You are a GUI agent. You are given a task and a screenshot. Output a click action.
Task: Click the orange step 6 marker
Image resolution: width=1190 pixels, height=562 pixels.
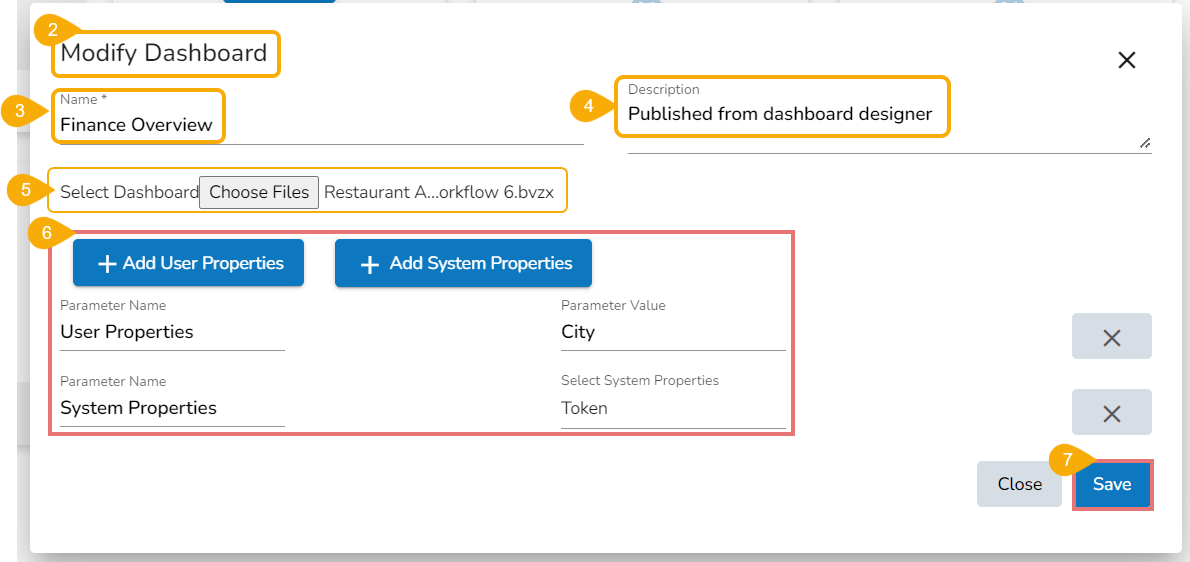coord(45,232)
